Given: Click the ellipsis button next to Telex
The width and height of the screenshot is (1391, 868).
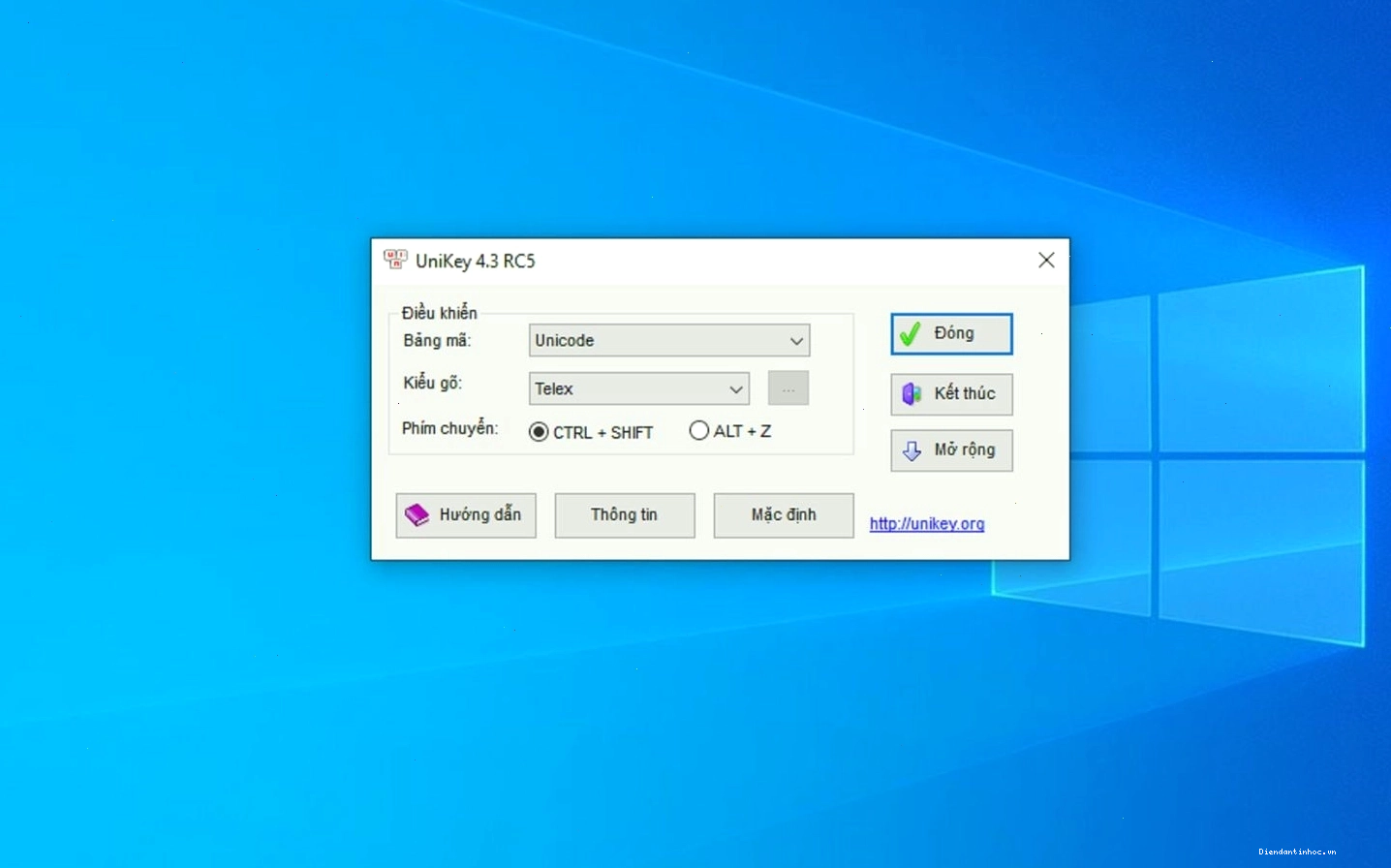Looking at the screenshot, I should pos(788,388).
